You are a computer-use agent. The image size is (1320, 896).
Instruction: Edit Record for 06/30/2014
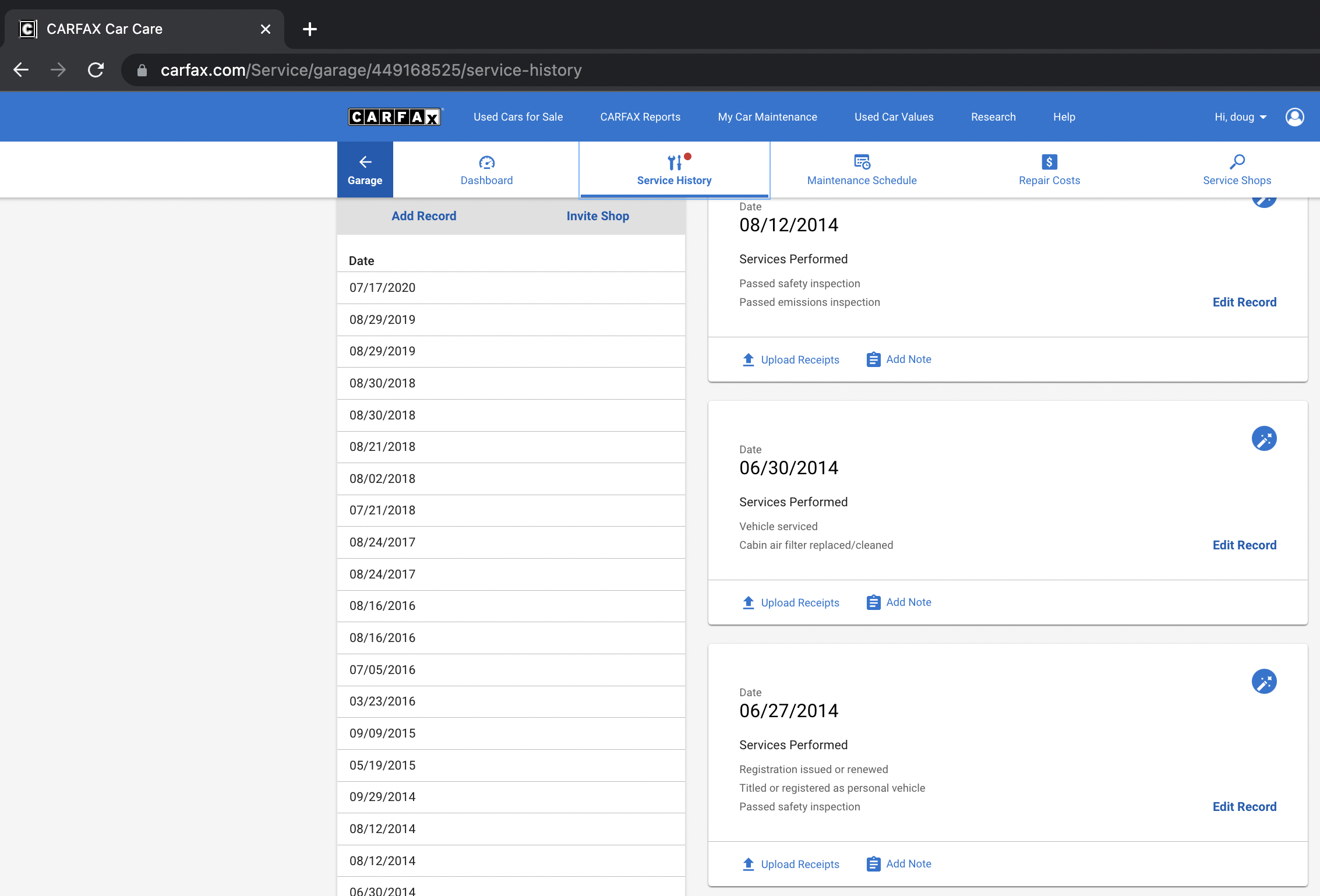[x=1244, y=545]
